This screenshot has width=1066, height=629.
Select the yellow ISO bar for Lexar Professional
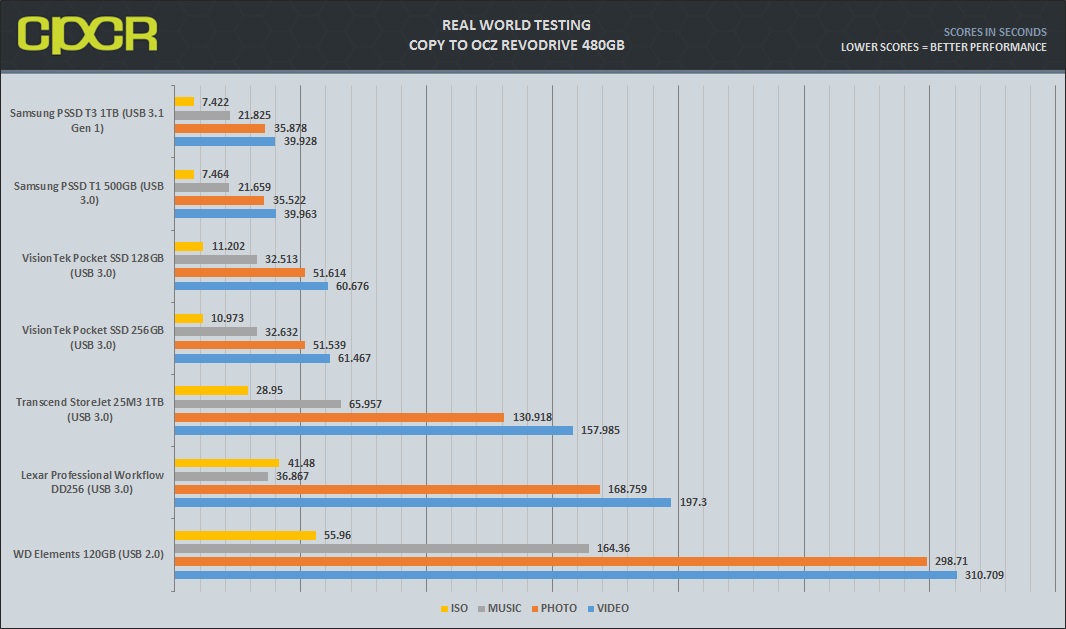click(227, 463)
